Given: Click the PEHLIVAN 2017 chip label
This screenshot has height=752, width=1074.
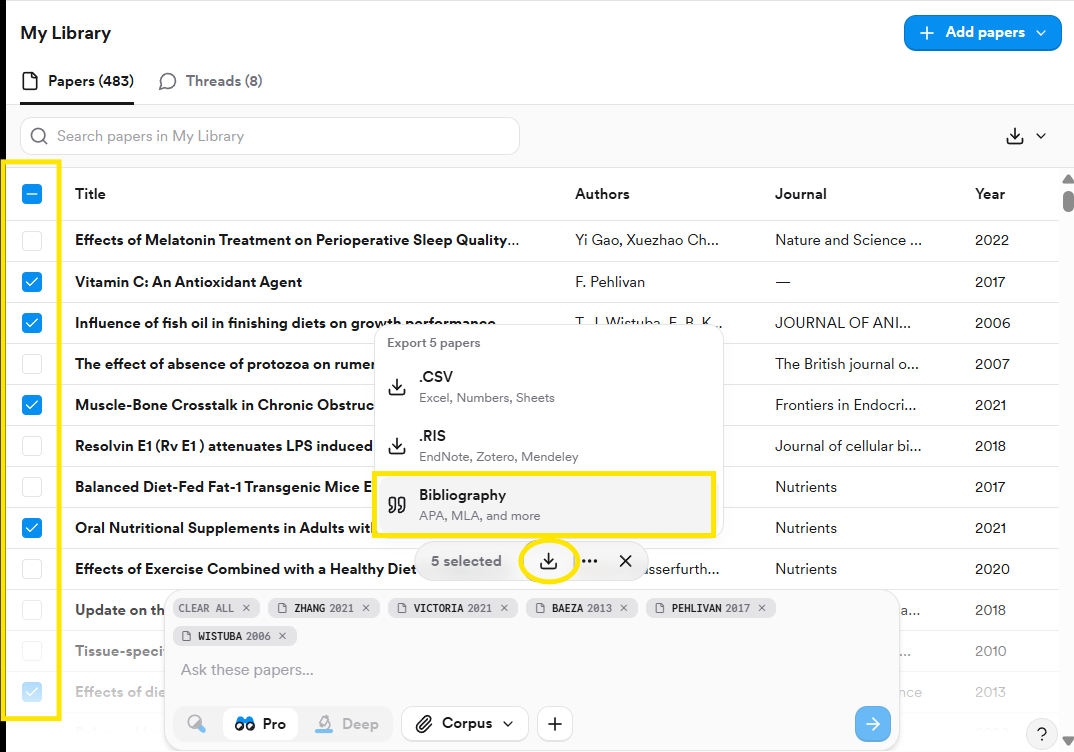Looking at the screenshot, I should pyautogui.click(x=710, y=608).
